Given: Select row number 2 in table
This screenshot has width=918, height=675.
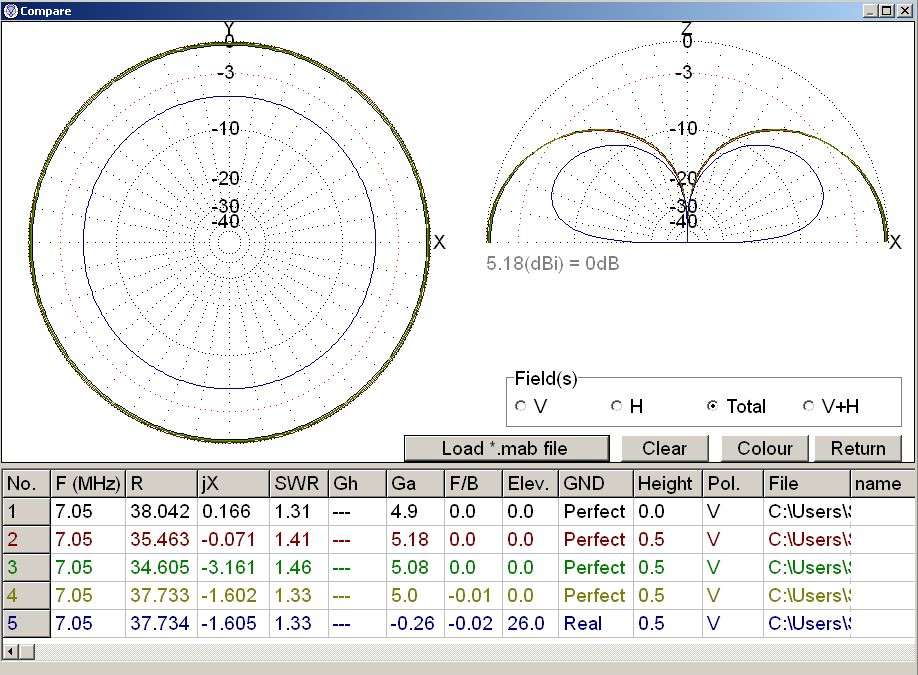Looking at the screenshot, I should pos(25,539).
